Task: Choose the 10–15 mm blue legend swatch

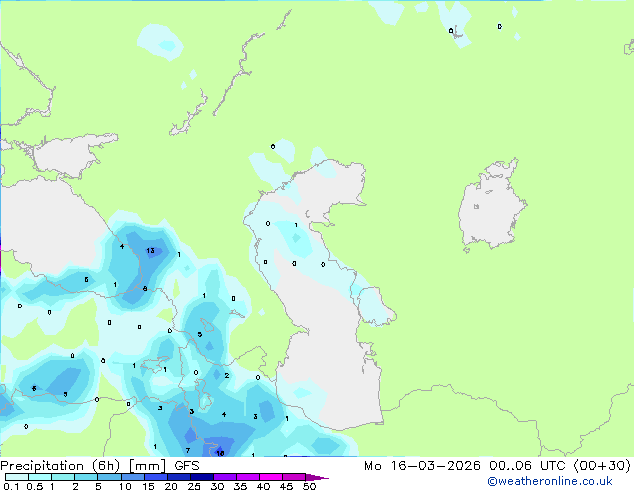Action: point(132,477)
